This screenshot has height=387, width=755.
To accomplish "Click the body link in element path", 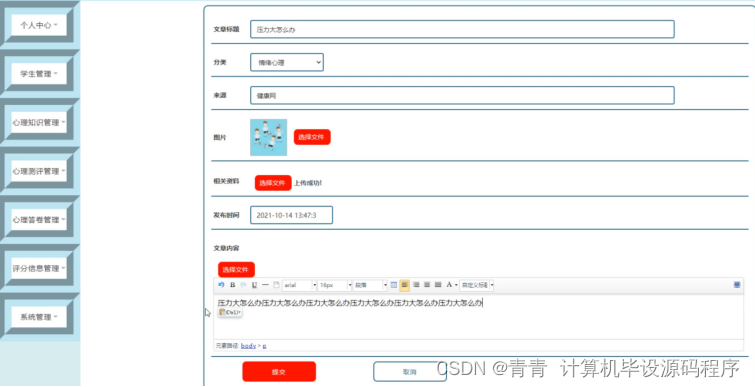I will point(248,346).
